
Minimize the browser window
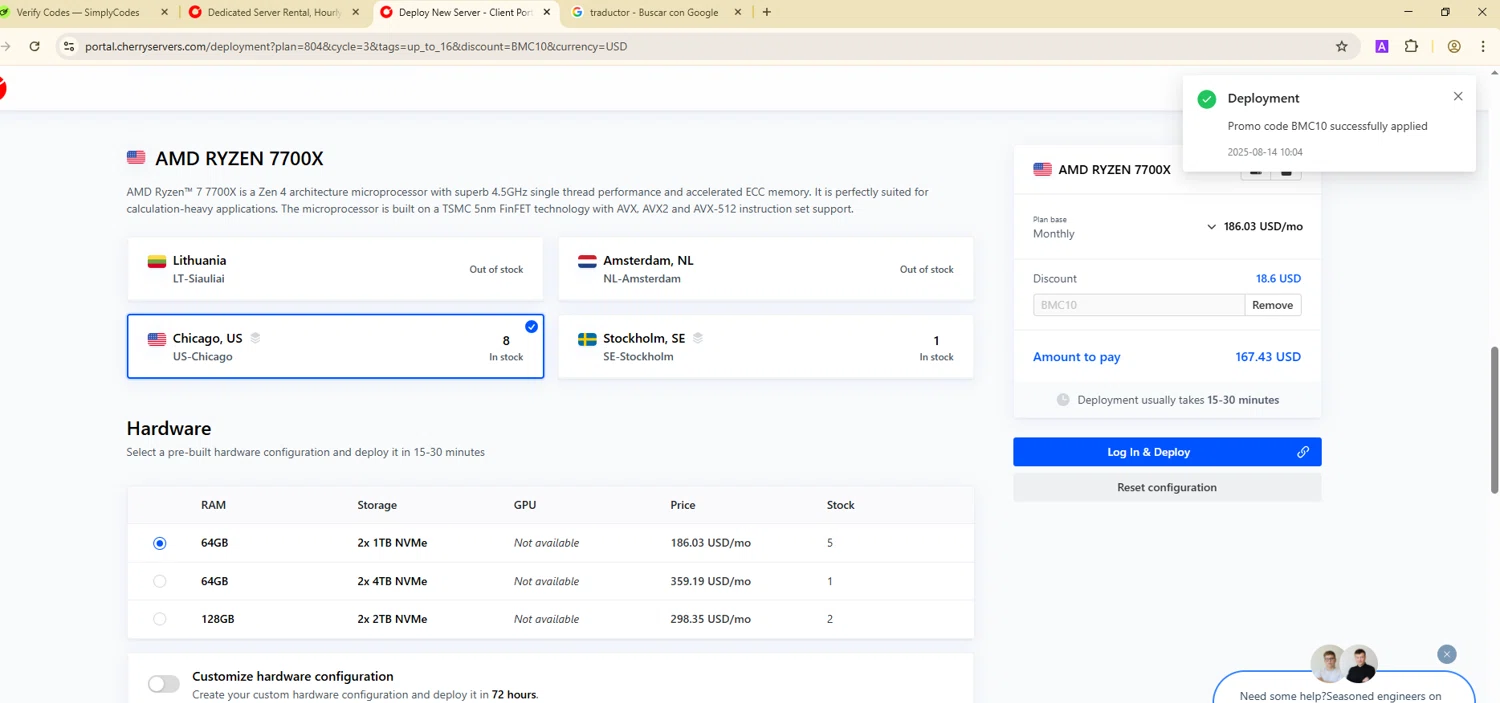(x=1408, y=12)
